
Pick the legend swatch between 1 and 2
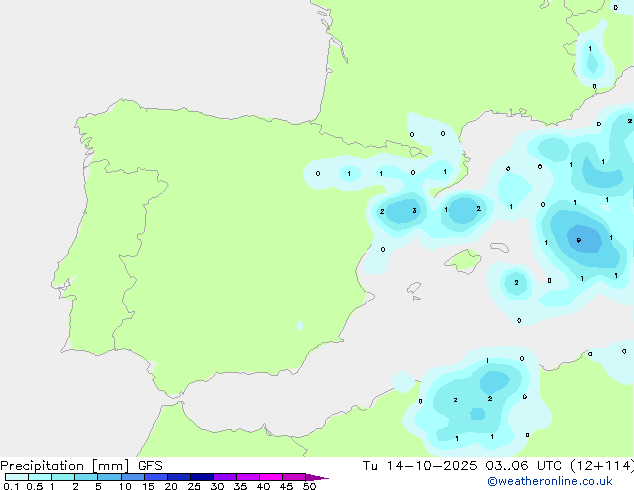63,477
